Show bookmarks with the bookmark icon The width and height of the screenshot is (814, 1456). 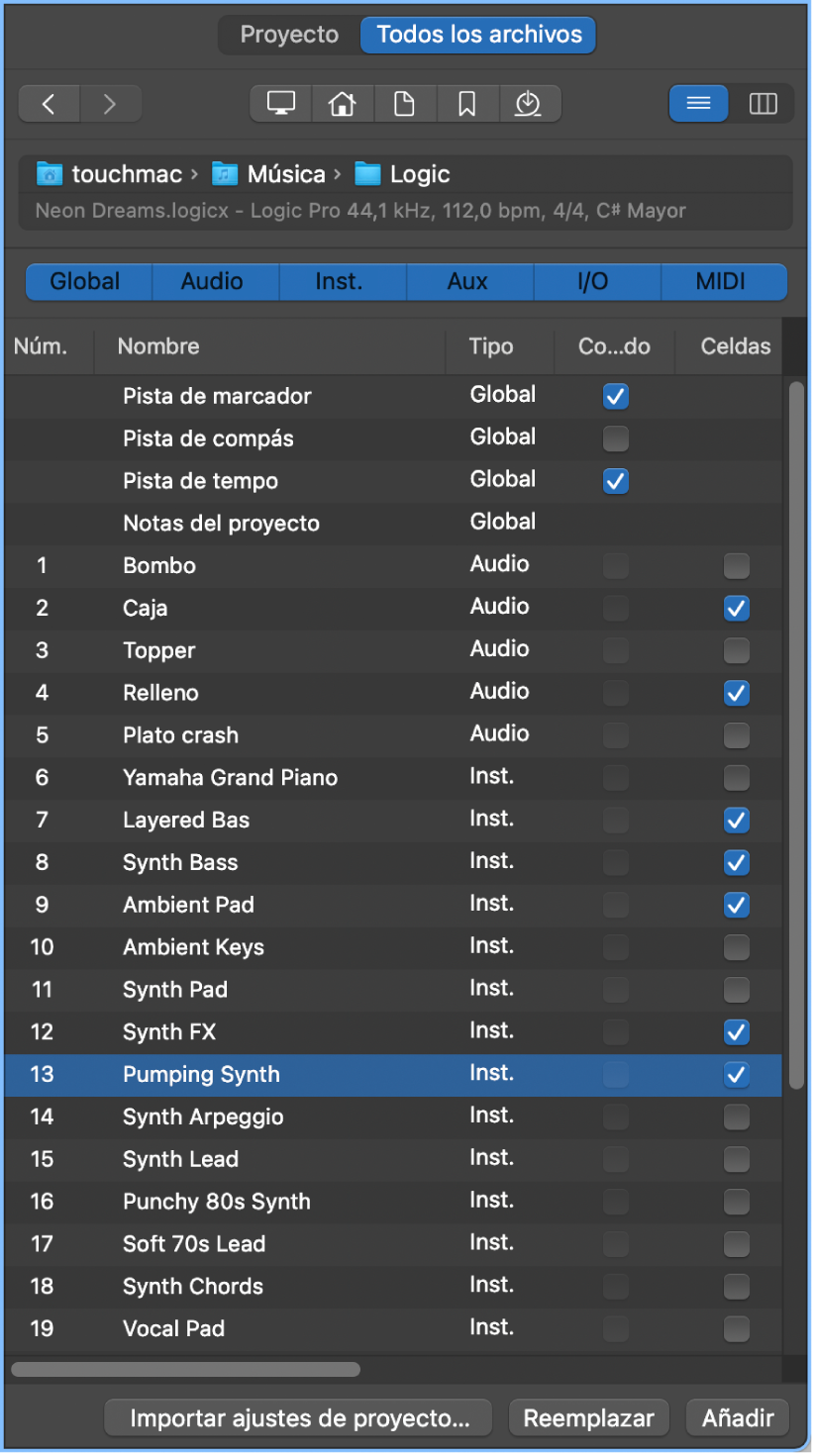coord(466,104)
